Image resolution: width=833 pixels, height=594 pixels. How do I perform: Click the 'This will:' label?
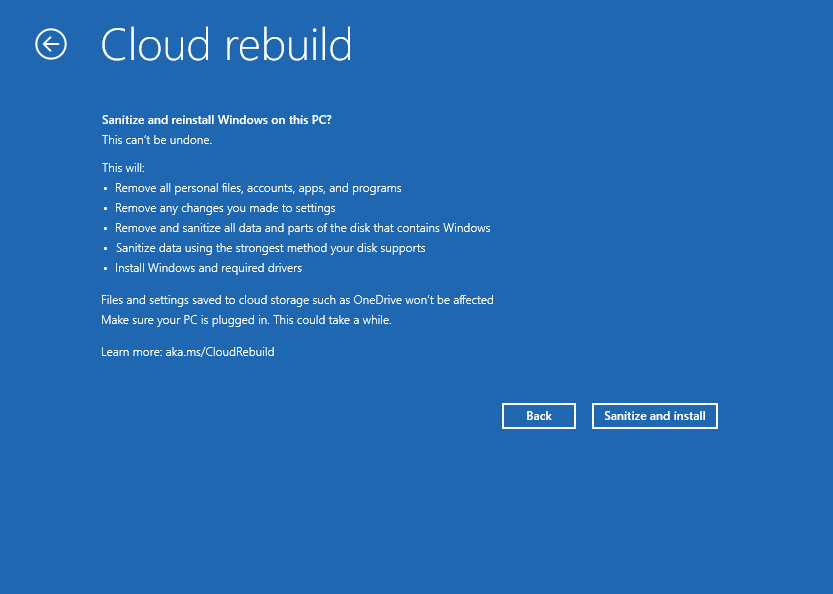click(123, 168)
